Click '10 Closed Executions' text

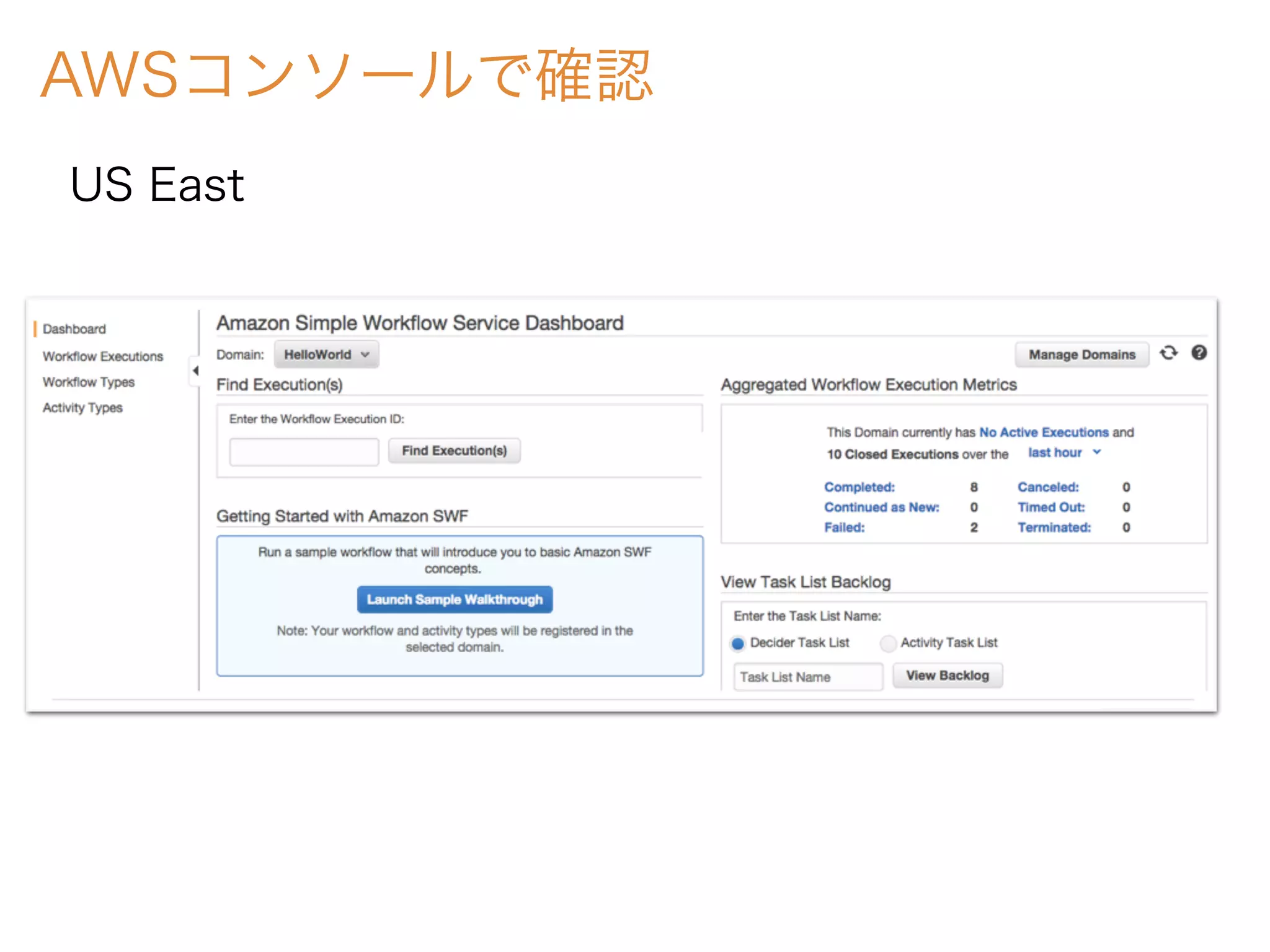(892, 454)
